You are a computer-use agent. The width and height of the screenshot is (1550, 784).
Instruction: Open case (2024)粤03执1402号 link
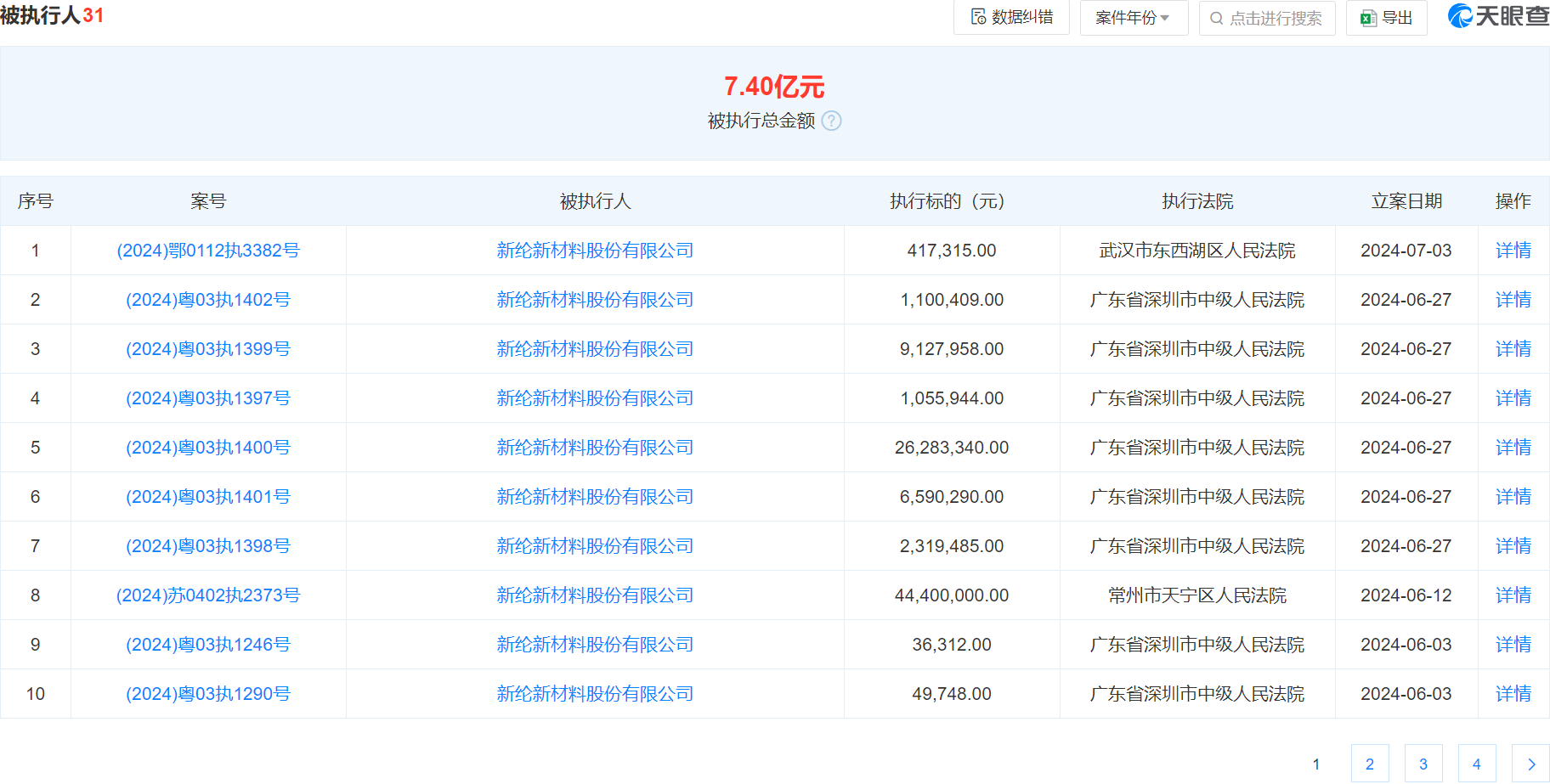(208, 300)
